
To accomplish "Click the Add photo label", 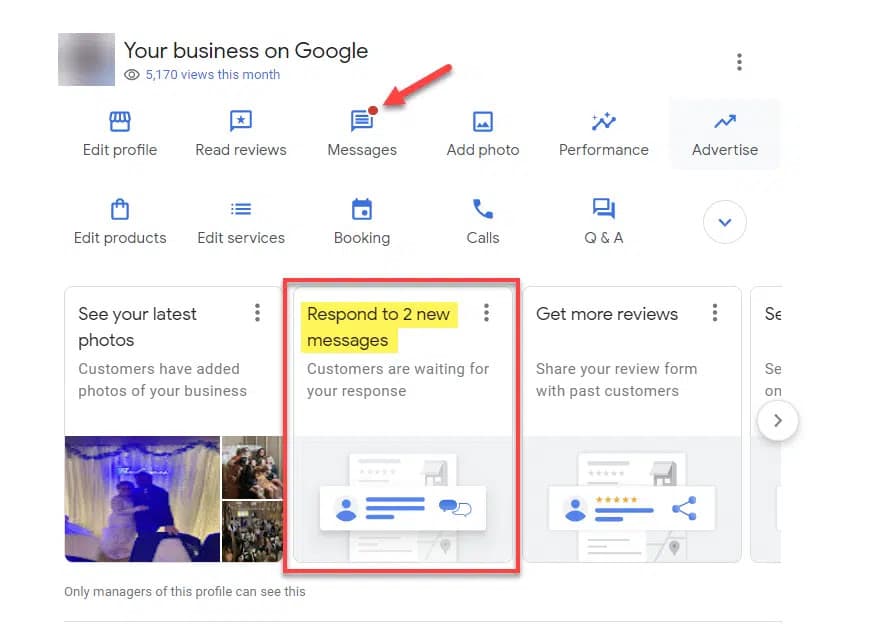I will tap(483, 150).
